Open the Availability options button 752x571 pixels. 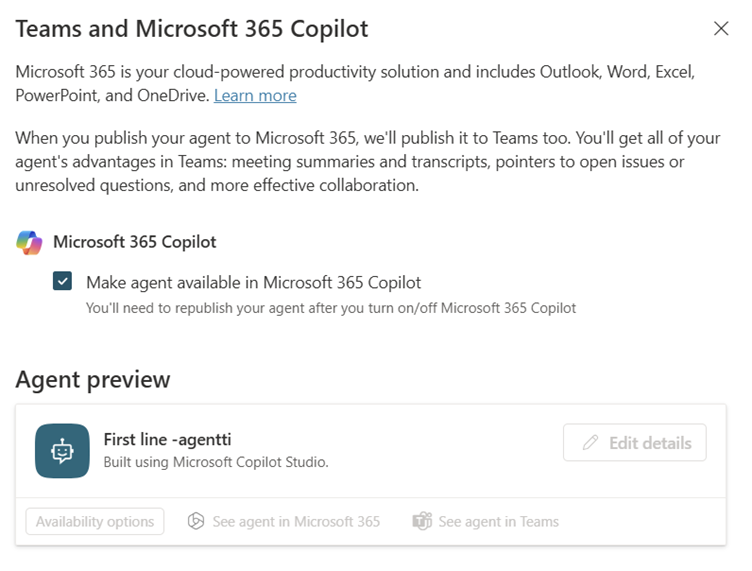point(95,521)
